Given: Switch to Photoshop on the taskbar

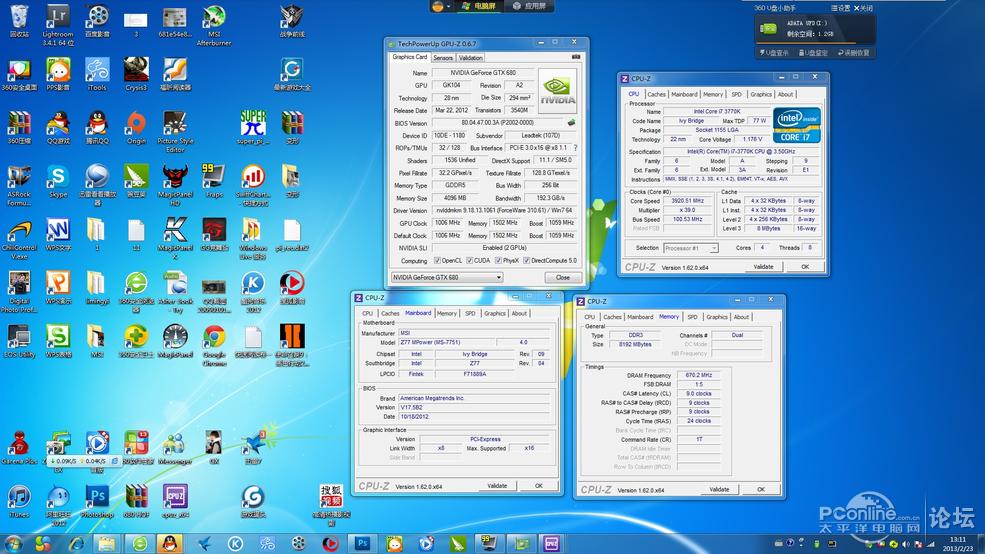Looking at the screenshot, I should 362,543.
